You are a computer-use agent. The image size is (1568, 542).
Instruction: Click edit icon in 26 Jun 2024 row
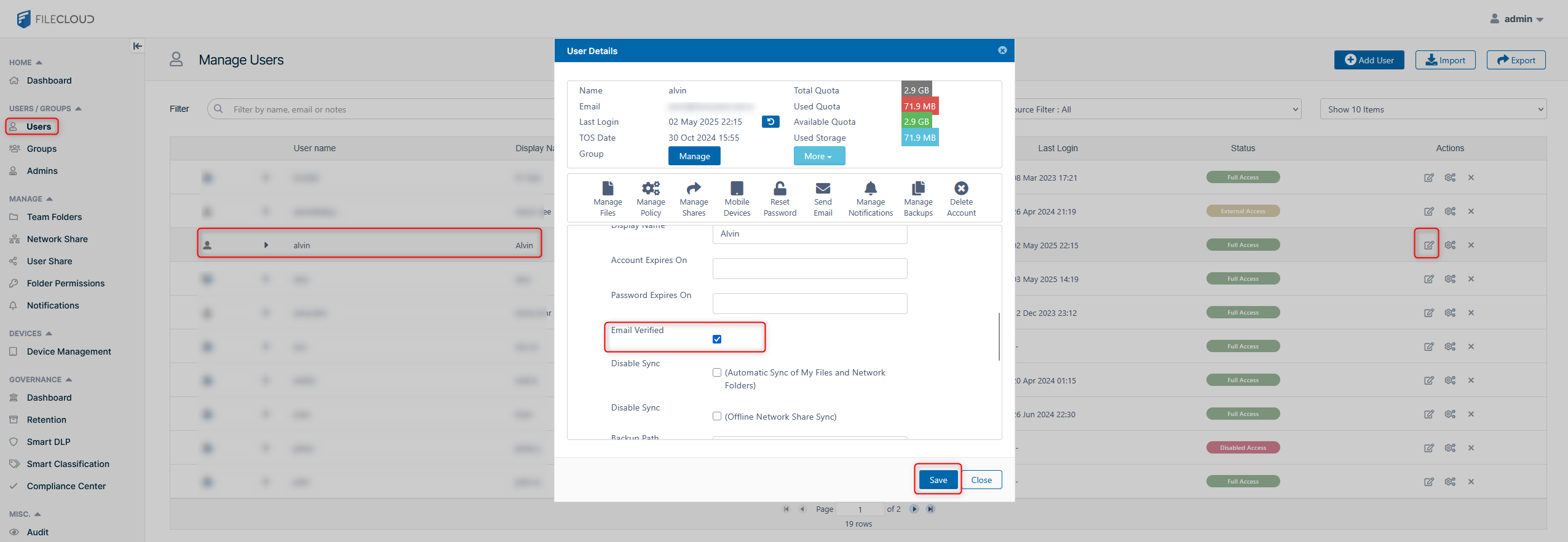pos(1428,414)
